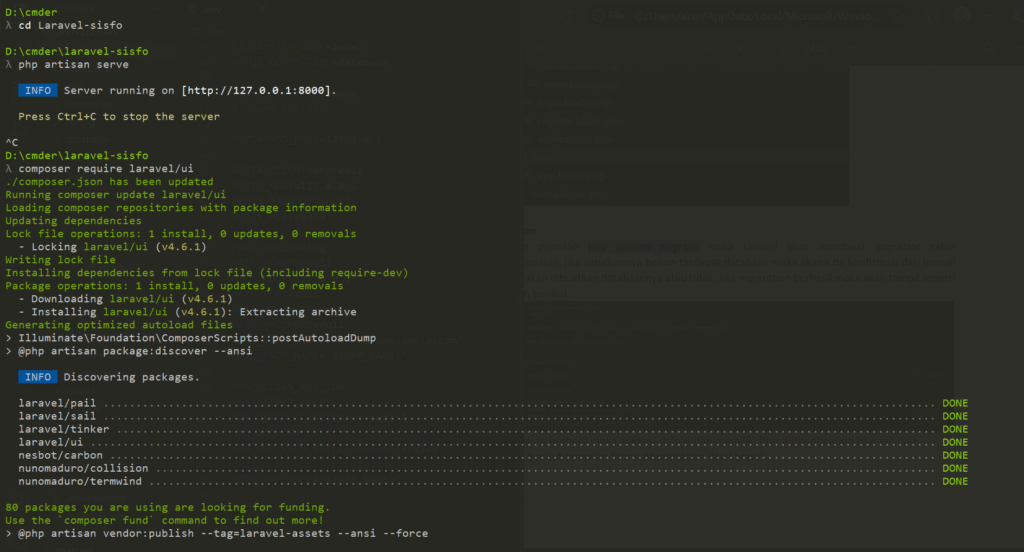Open the http://127.0.0.1:8000 server URL
Screen dimensions: 1024x552
coord(258,91)
